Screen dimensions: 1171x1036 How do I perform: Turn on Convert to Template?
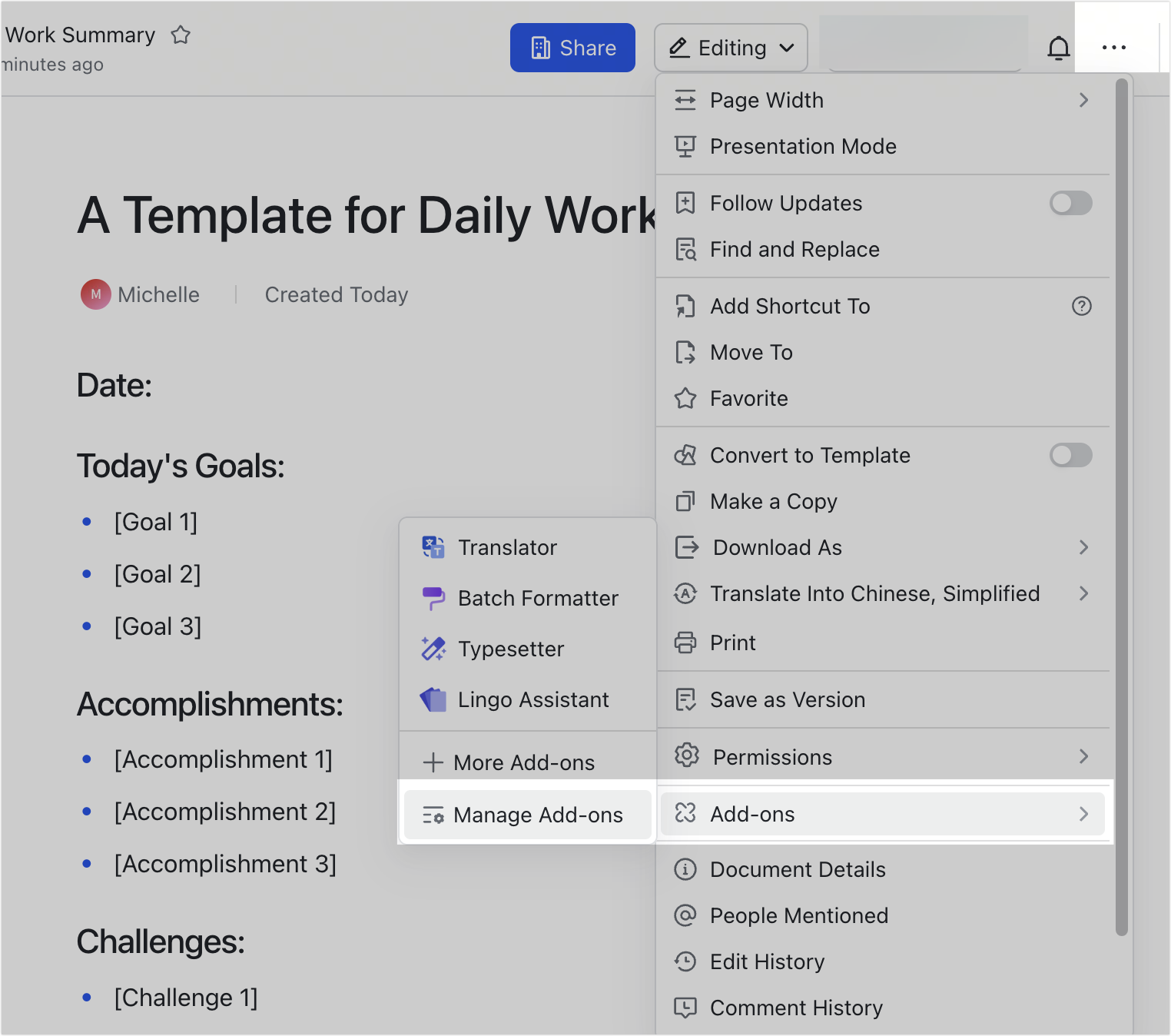pos(1070,455)
